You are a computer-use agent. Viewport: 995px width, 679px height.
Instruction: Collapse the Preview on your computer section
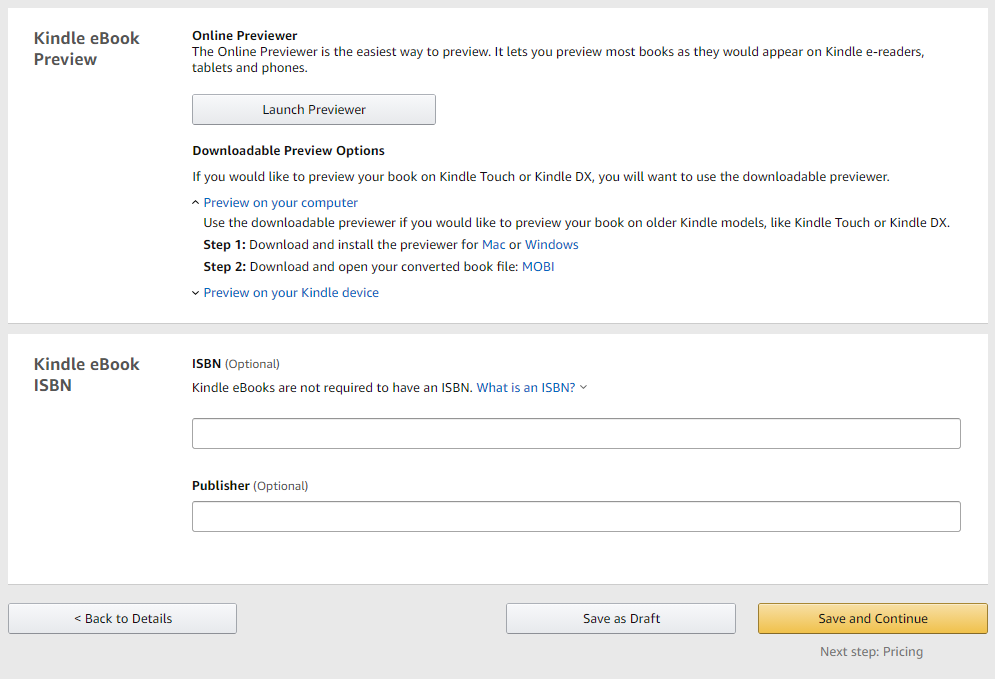(x=280, y=203)
